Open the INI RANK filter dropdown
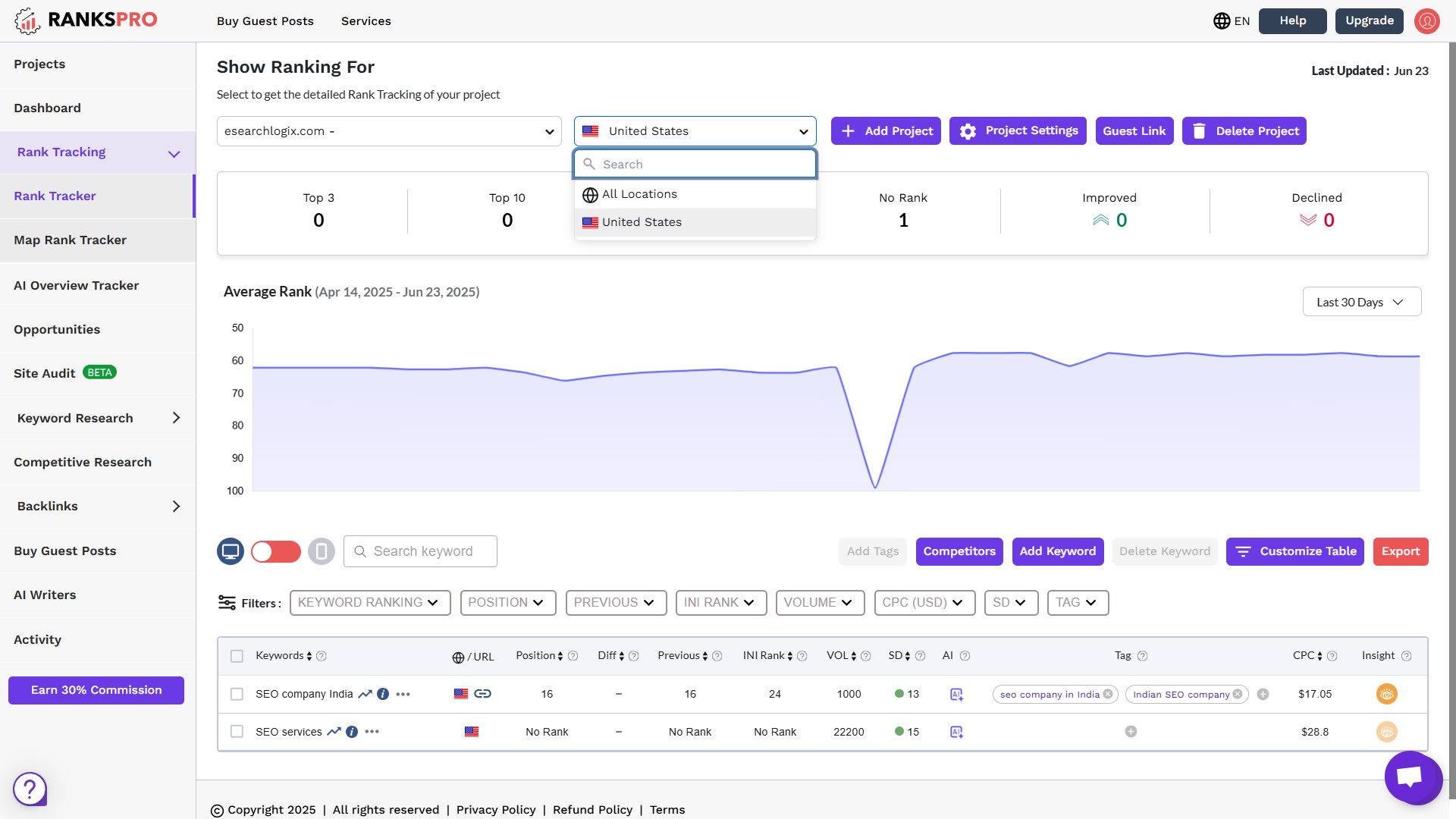This screenshot has height=819, width=1456. tap(721, 603)
